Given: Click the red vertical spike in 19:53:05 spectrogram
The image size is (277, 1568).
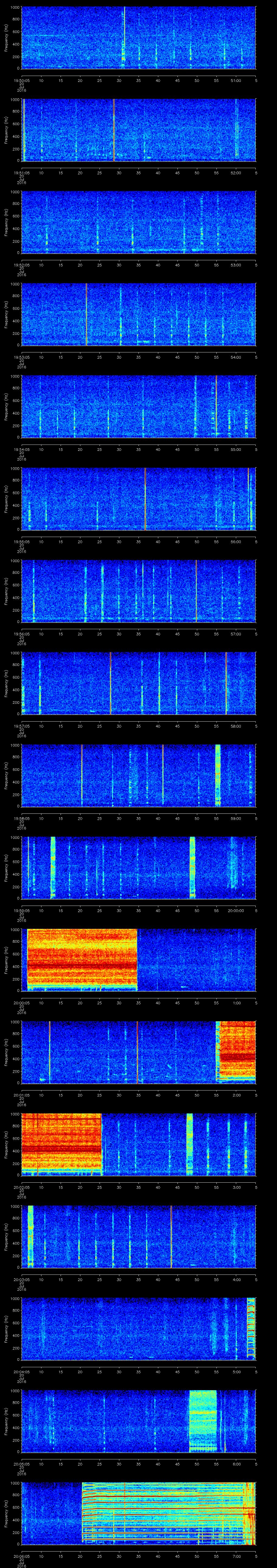Looking at the screenshot, I should 87,314.
